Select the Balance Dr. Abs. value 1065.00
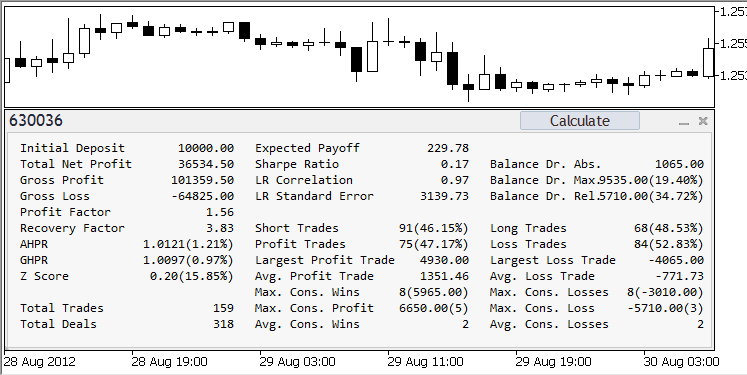The height and width of the screenshot is (375, 747). coord(679,164)
